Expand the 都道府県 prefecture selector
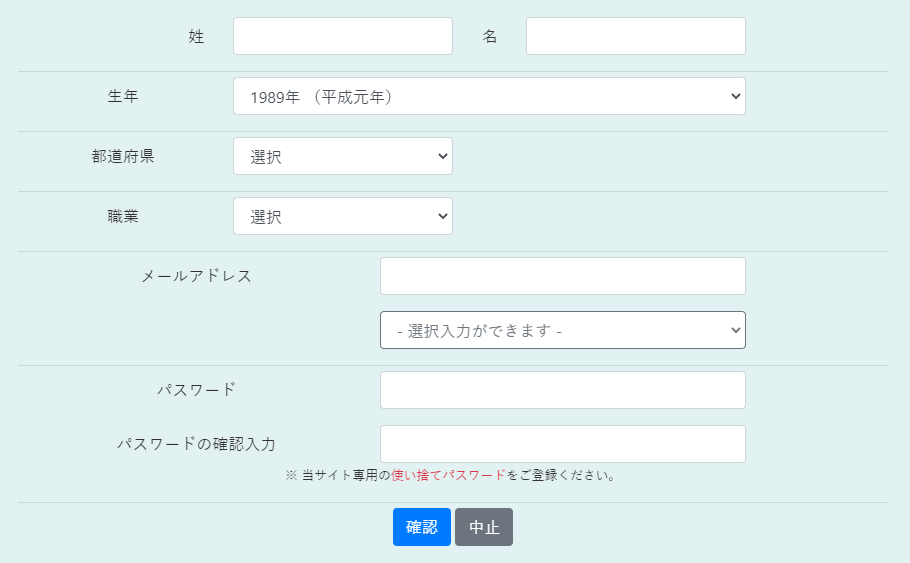Viewport: 910px width, 563px height. tap(343, 156)
